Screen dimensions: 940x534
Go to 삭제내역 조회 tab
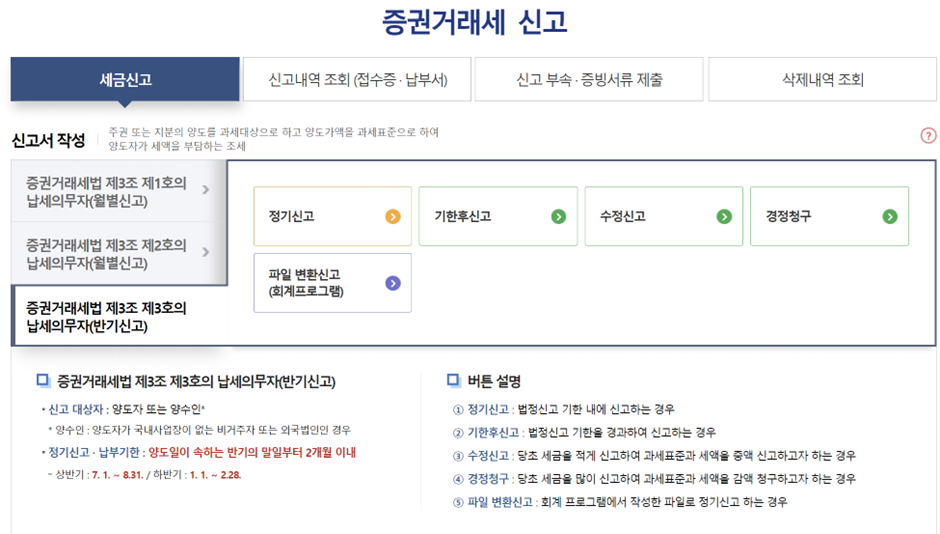tap(822, 79)
